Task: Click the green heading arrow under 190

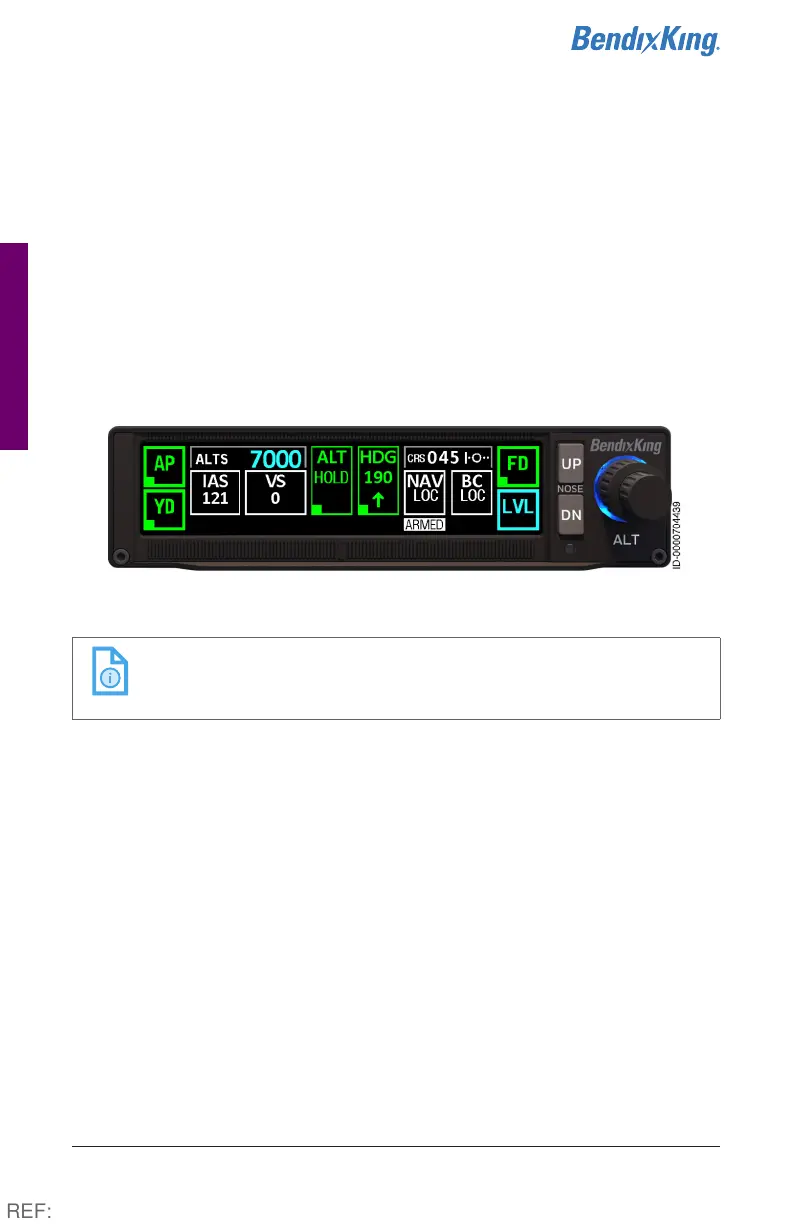Action: point(378,499)
